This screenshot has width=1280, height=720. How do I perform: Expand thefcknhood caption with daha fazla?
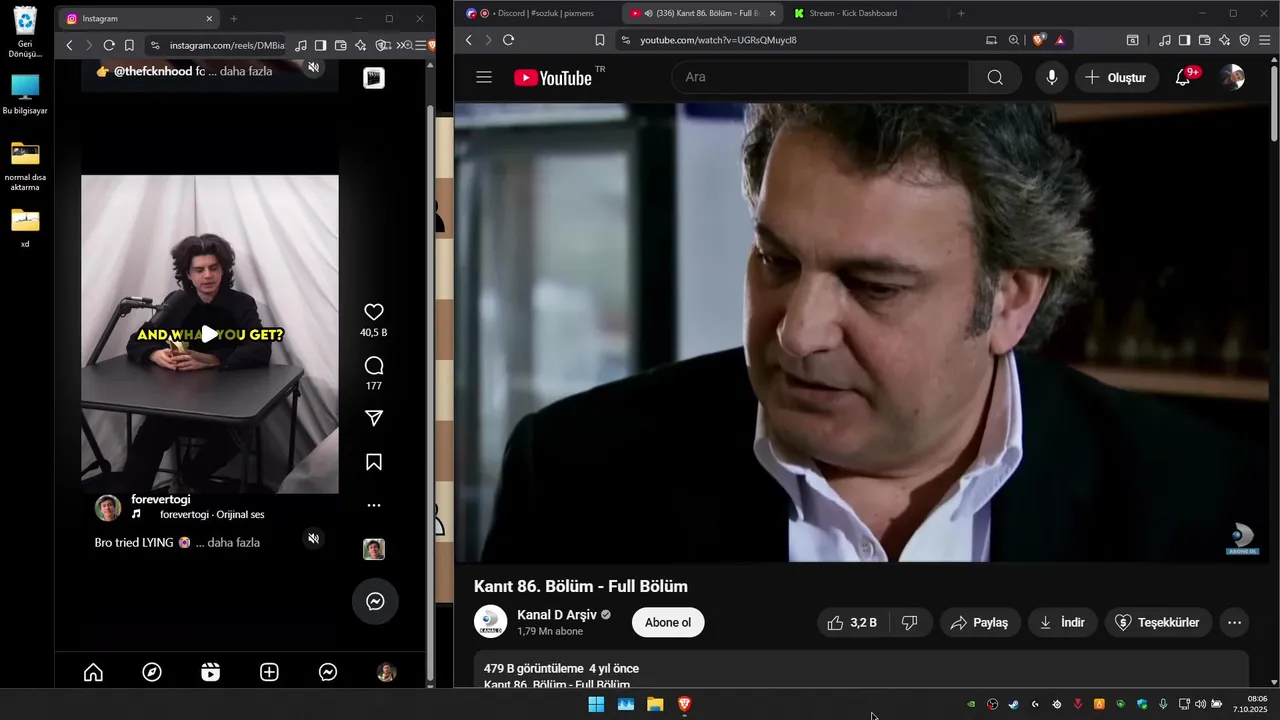click(246, 71)
